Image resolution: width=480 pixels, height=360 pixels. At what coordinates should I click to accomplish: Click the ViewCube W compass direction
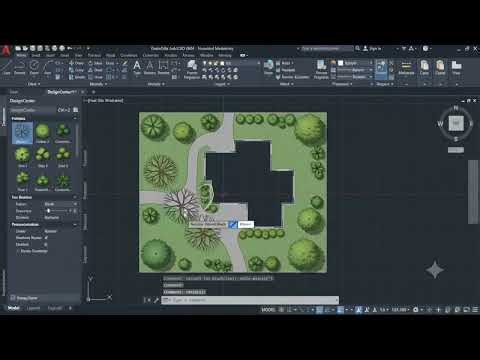pyautogui.click(x=440, y=124)
